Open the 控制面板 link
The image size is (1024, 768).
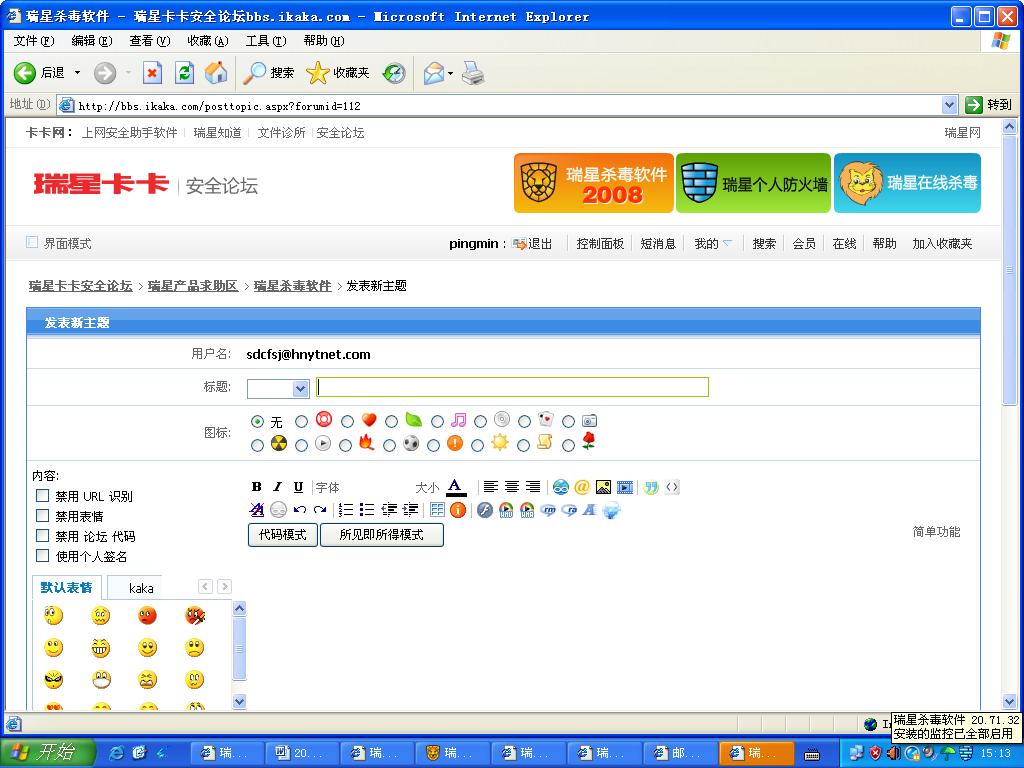[x=600, y=244]
